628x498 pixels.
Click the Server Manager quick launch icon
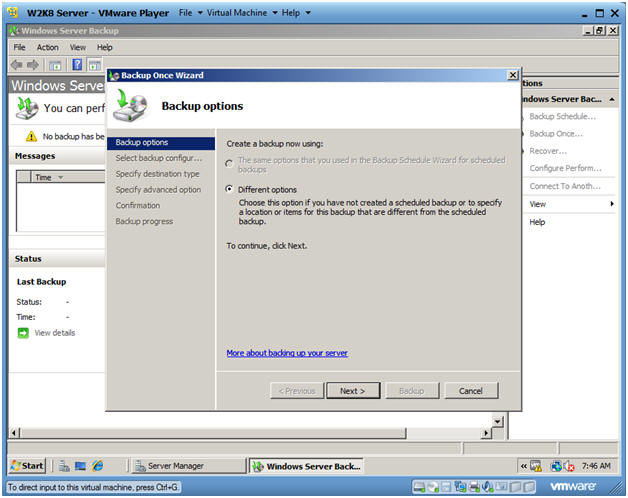coord(64,466)
